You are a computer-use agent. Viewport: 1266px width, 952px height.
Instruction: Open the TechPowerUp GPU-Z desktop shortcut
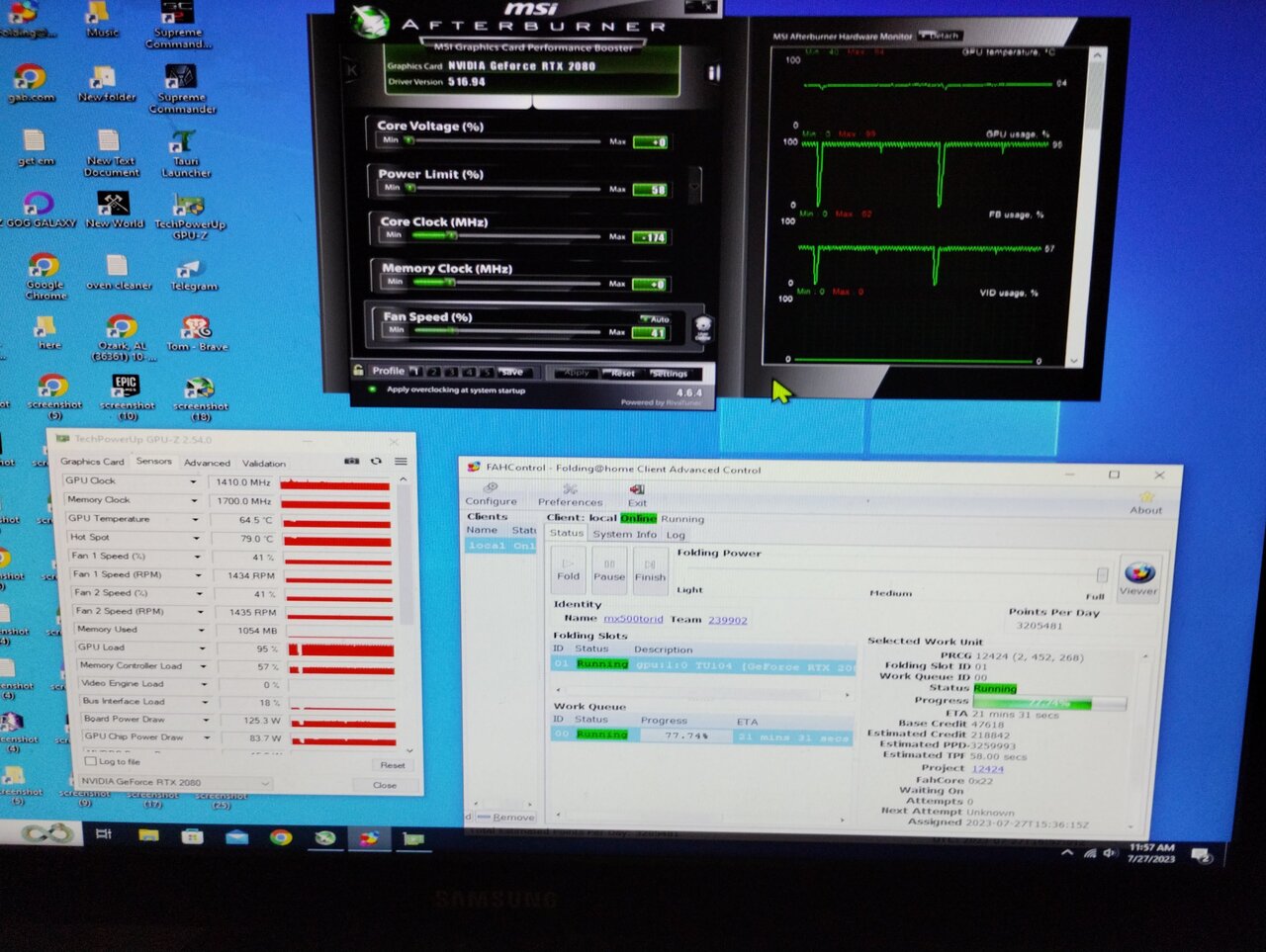189,213
